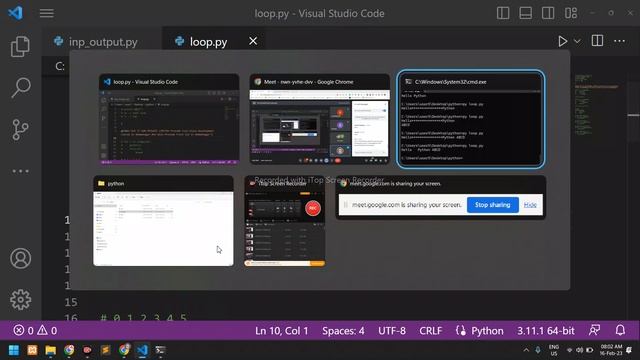
Task: Open the Sublime Text taskbar icon
Action: pyautogui.click(x=106, y=350)
